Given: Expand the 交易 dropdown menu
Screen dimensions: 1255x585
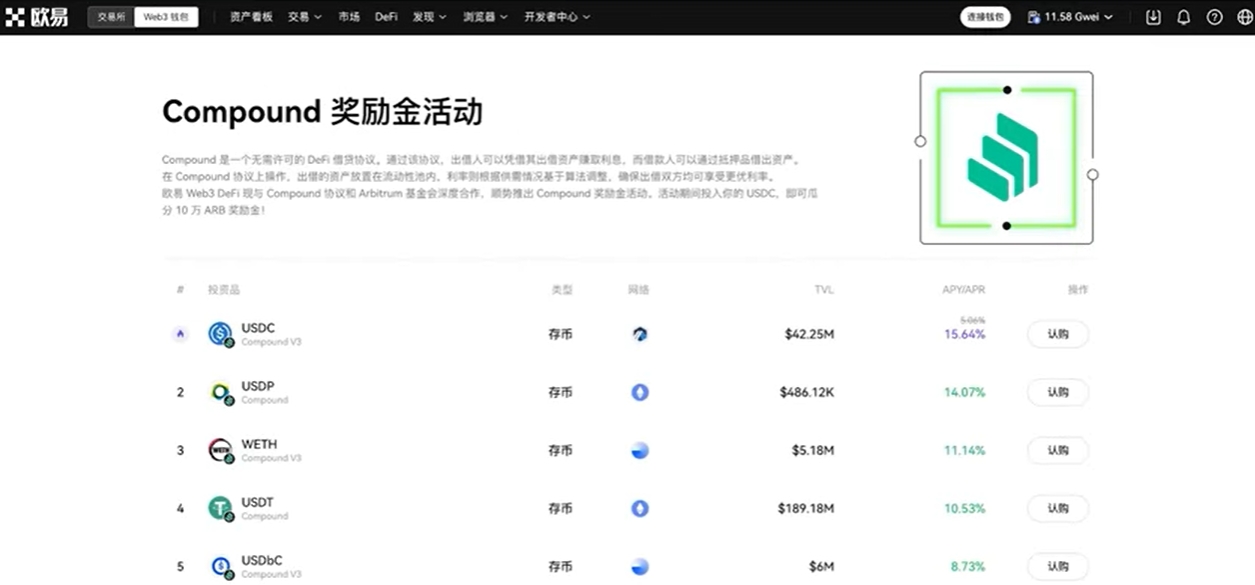Looking at the screenshot, I should (305, 17).
